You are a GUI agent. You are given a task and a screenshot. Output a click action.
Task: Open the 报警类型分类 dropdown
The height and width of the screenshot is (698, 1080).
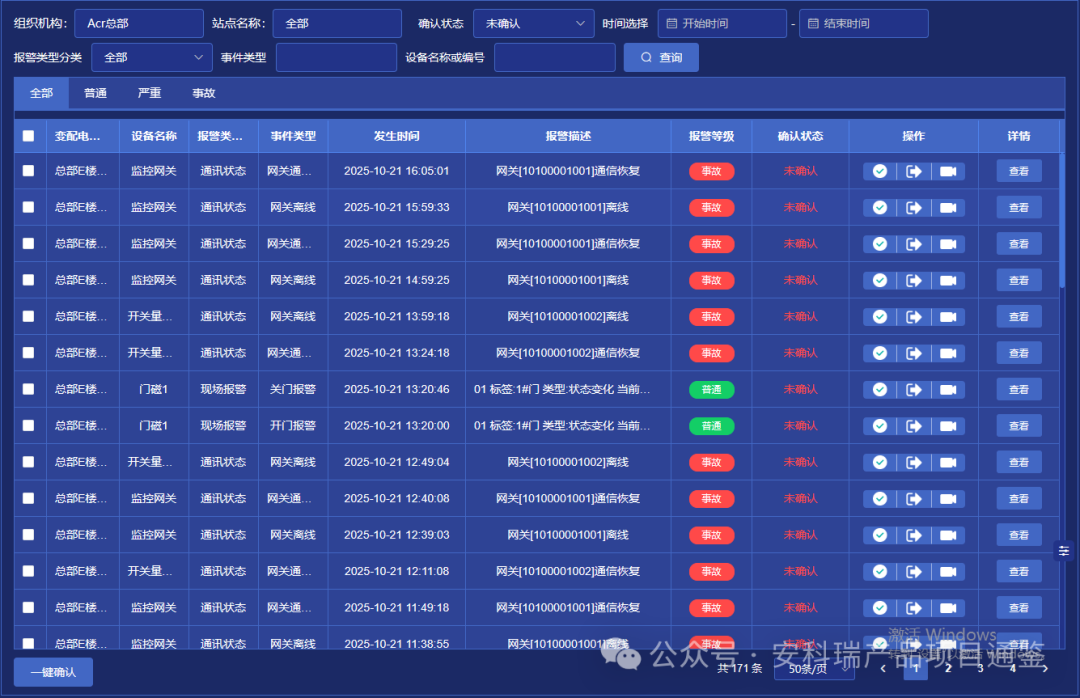pos(151,58)
